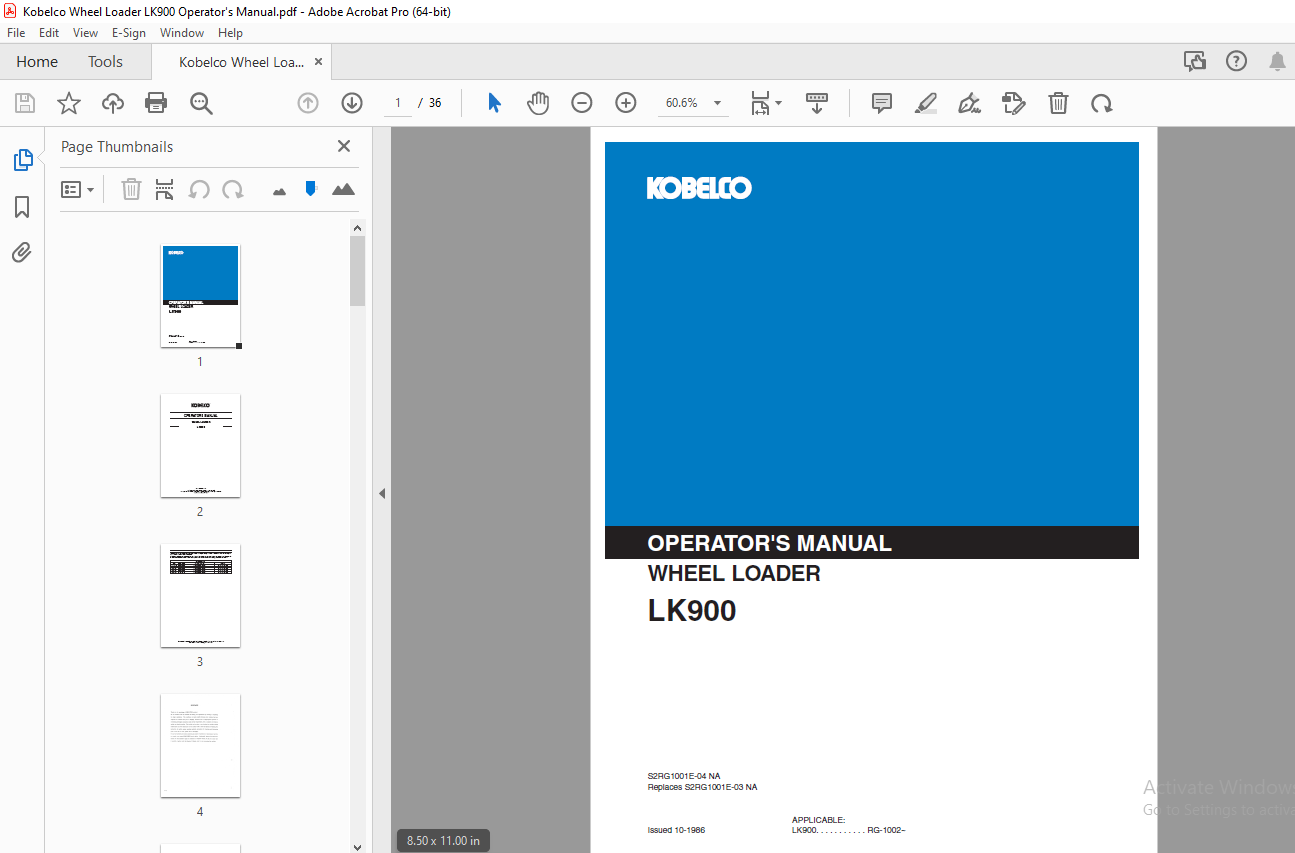Add file to starred favorites
Screen dimensions: 1295x853
[x=68, y=103]
